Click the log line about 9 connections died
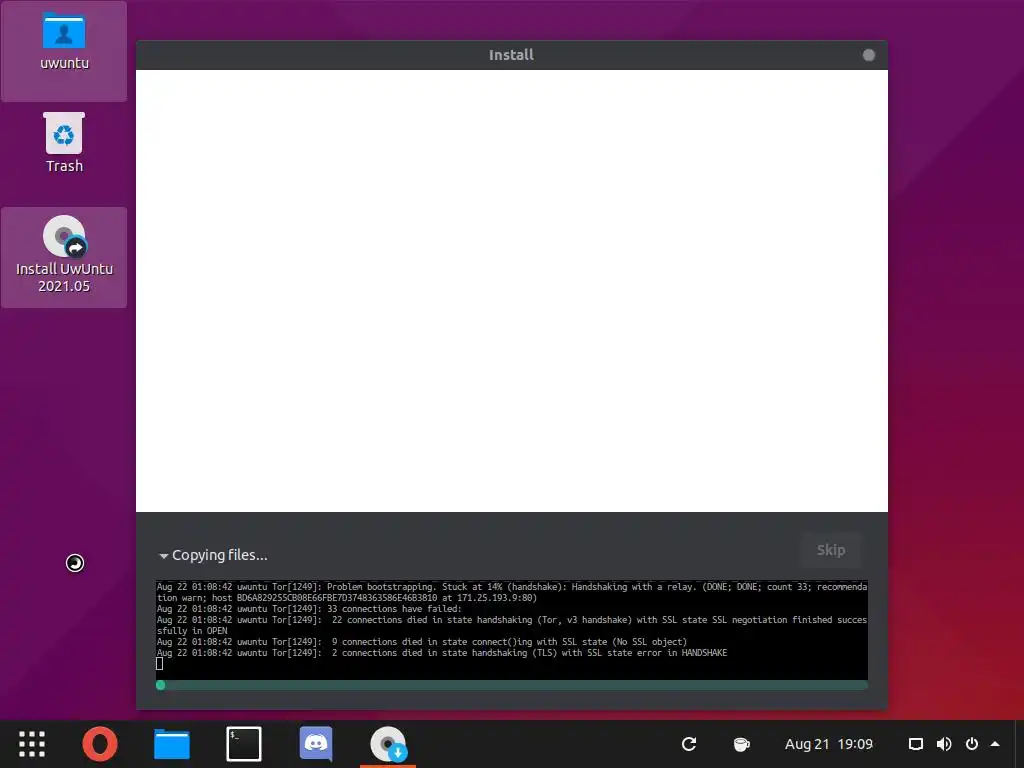Image resolution: width=1024 pixels, height=768 pixels. pyautogui.click(x=422, y=641)
